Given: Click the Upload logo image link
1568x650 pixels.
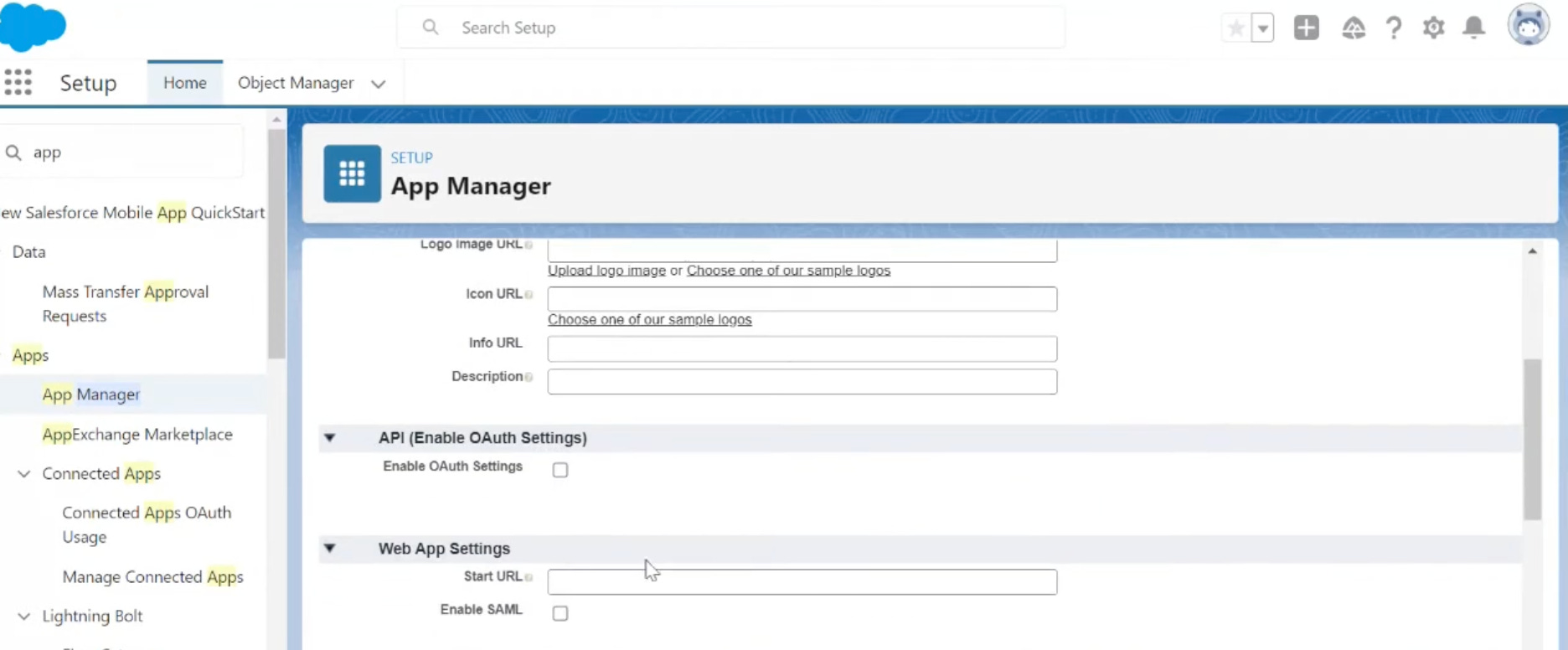Looking at the screenshot, I should pos(606,271).
